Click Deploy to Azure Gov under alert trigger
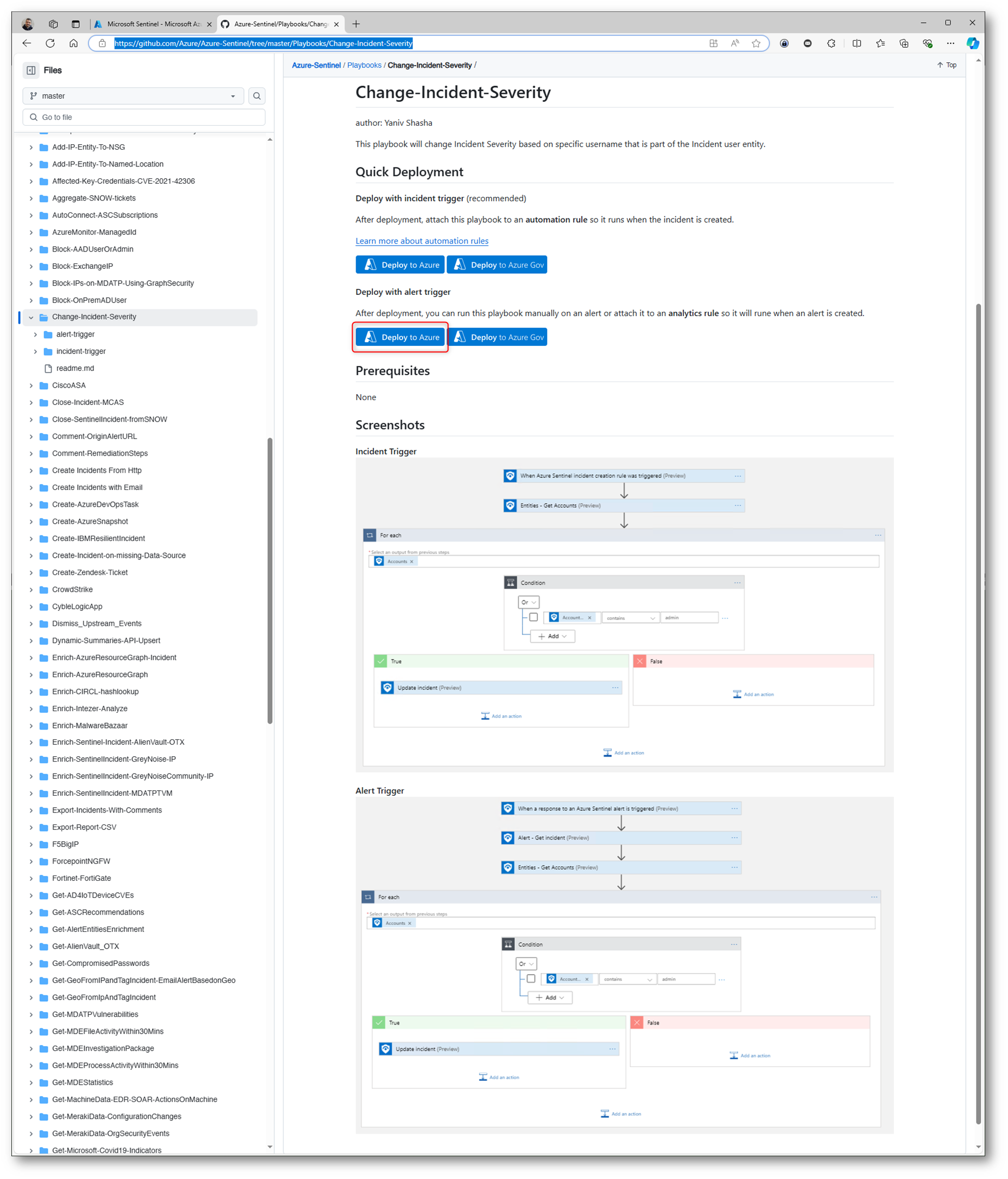 (497, 337)
